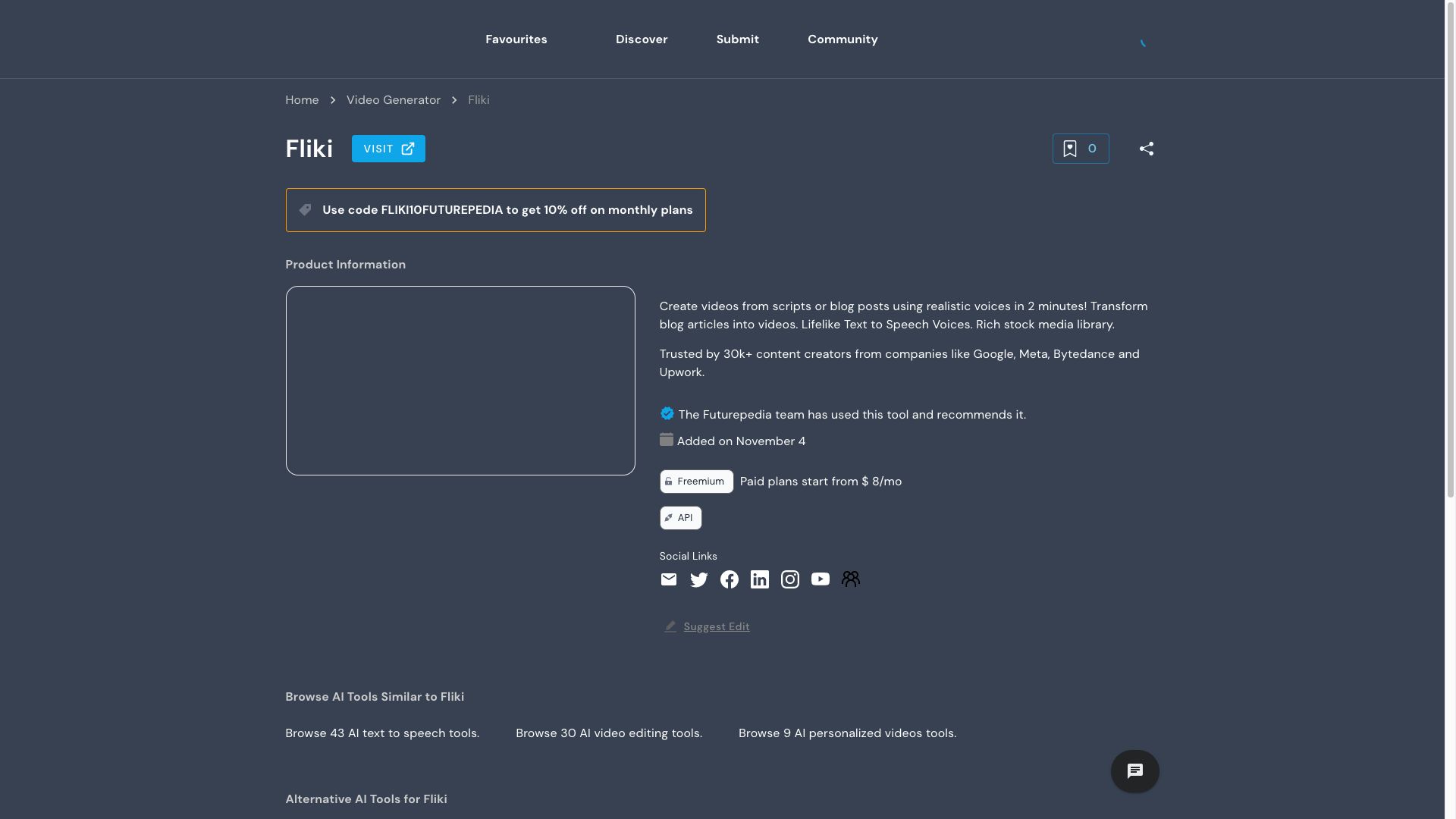Open the Community menu
The image size is (1456, 819).
(843, 39)
